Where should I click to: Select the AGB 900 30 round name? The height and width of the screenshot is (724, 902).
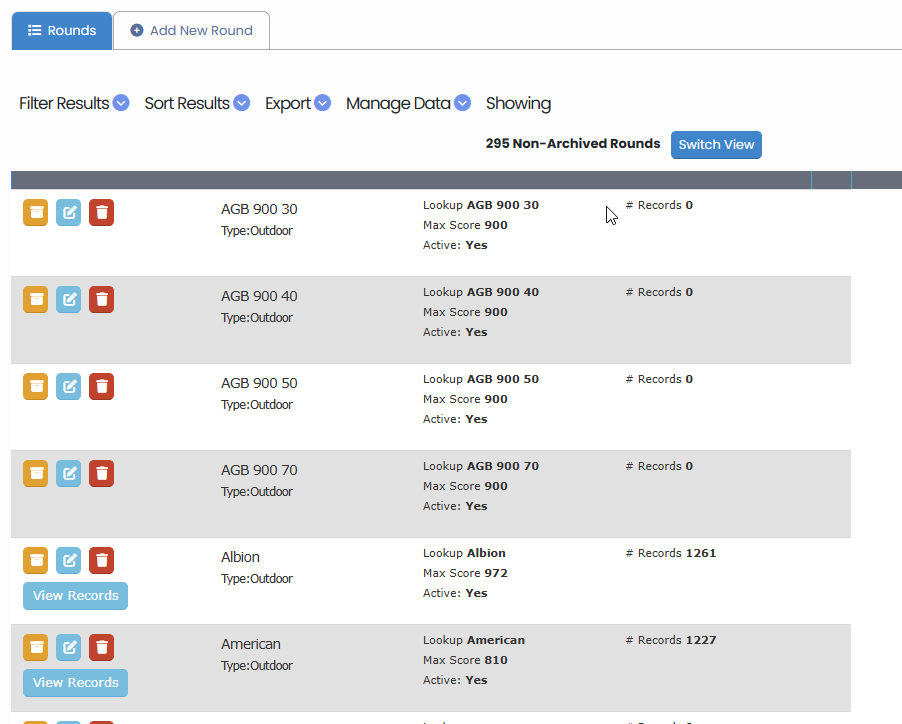click(x=259, y=209)
